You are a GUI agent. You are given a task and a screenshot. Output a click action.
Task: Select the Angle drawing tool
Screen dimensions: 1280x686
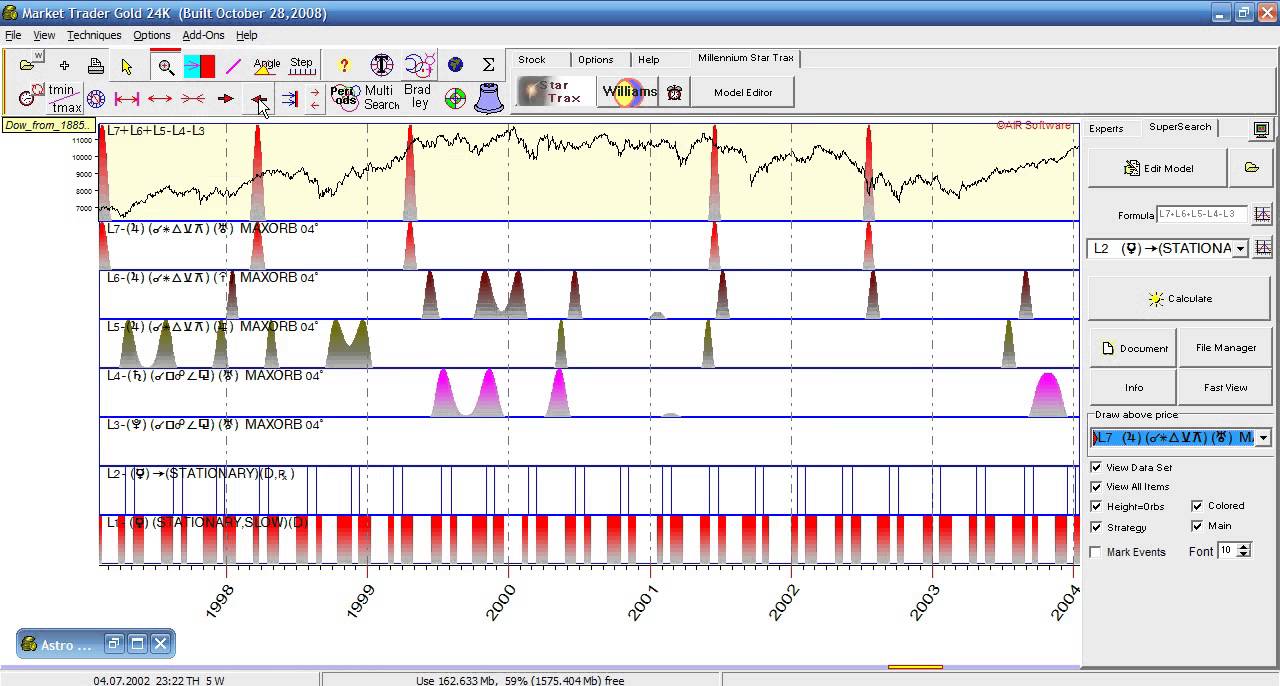click(x=267, y=66)
